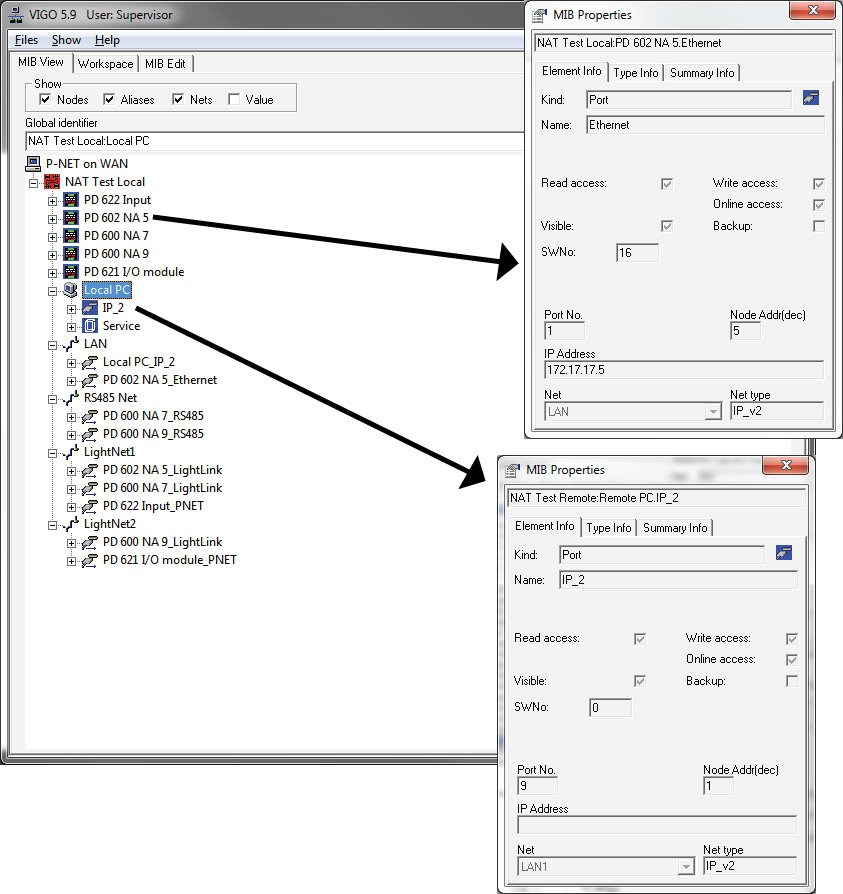Image resolution: width=843 pixels, height=894 pixels.
Task: Expand the PD 622 Input node
Action: (x=52, y=201)
